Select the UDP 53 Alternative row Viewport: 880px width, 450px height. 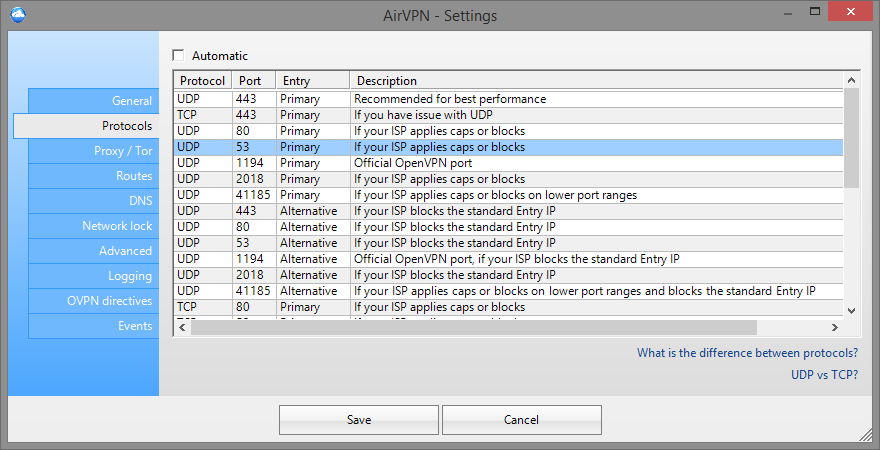click(x=508, y=243)
